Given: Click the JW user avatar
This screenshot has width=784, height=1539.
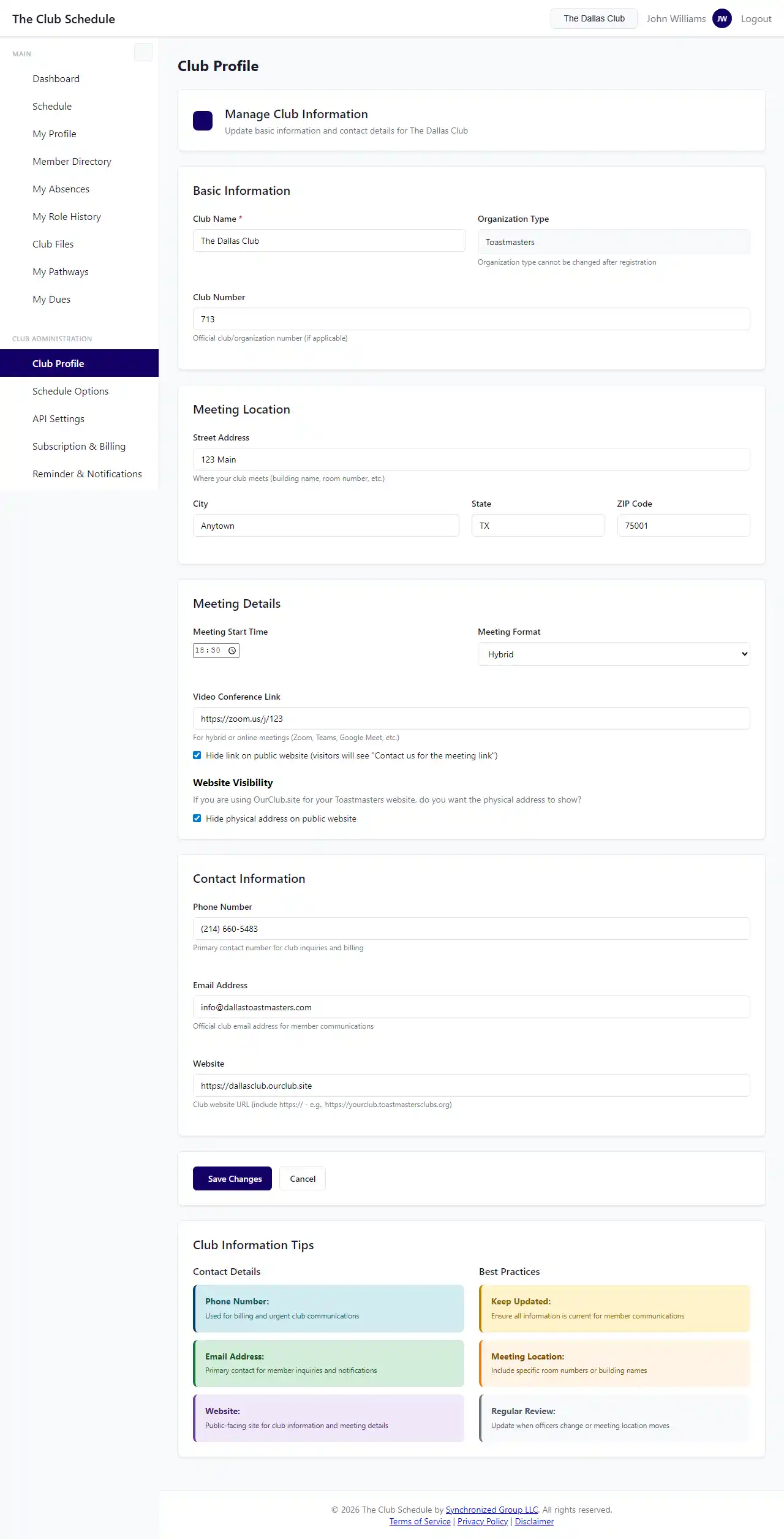Looking at the screenshot, I should [x=722, y=18].
